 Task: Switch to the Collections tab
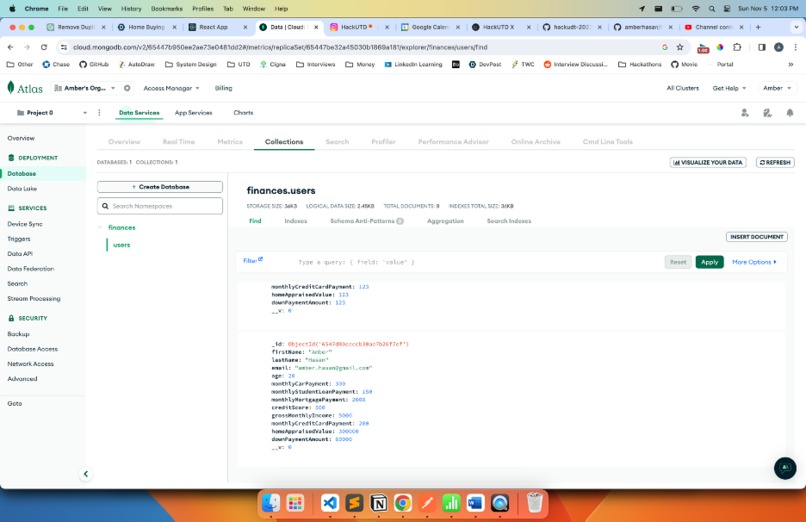pyautogui.click(x=284, y=142)
